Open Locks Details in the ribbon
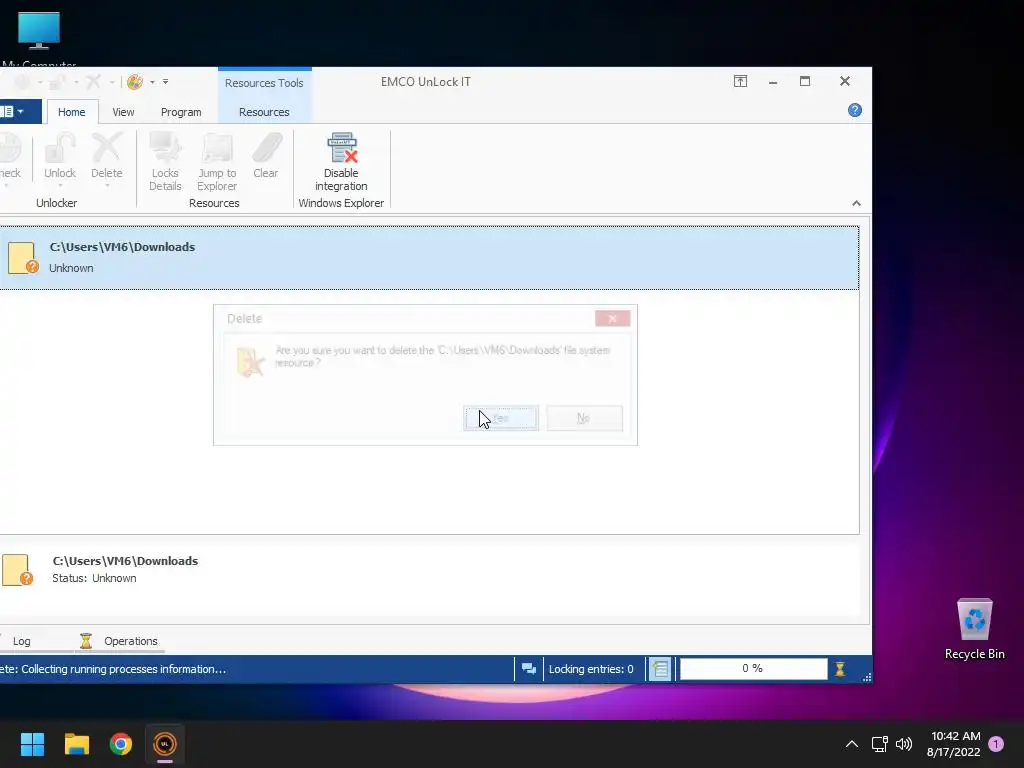 (165, 161)
